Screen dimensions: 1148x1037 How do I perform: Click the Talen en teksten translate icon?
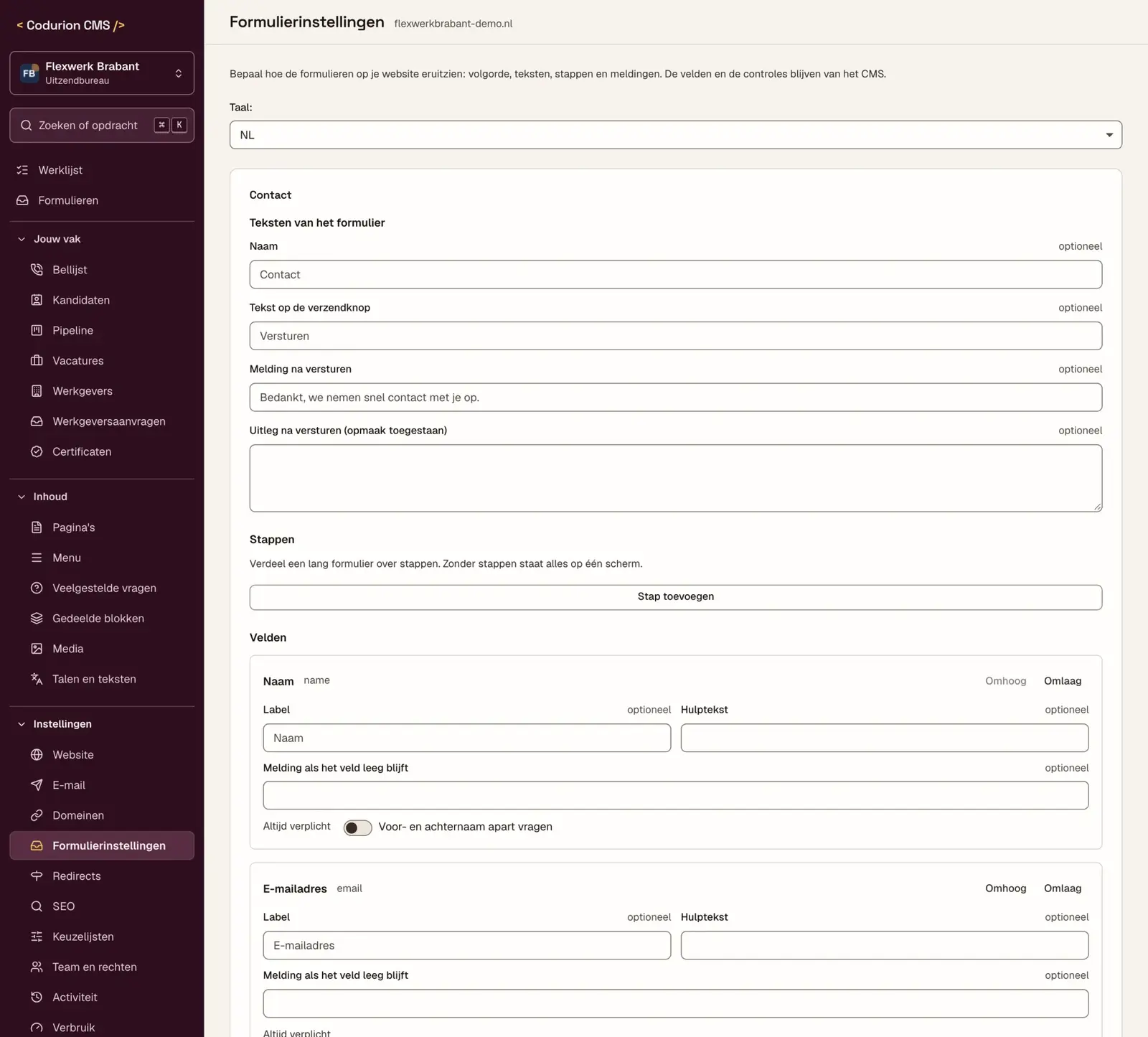37,679
